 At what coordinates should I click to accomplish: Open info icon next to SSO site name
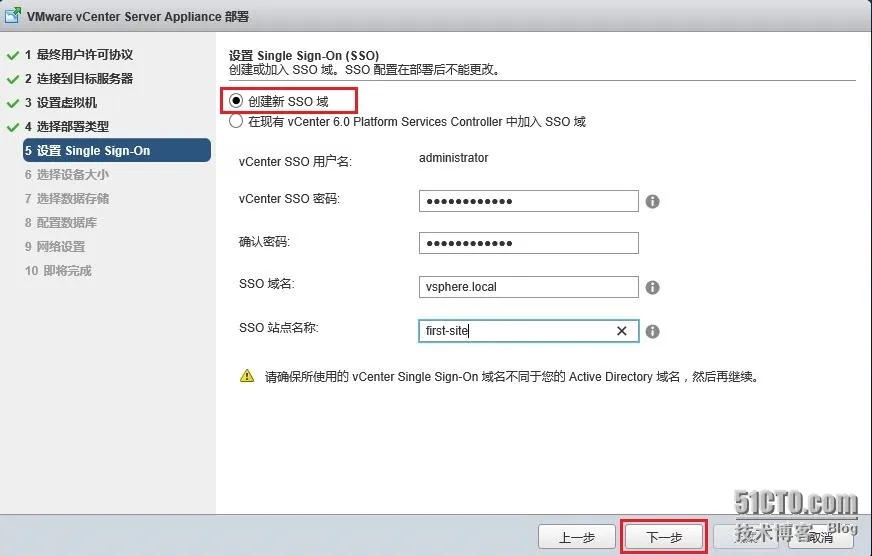(652, 331)
